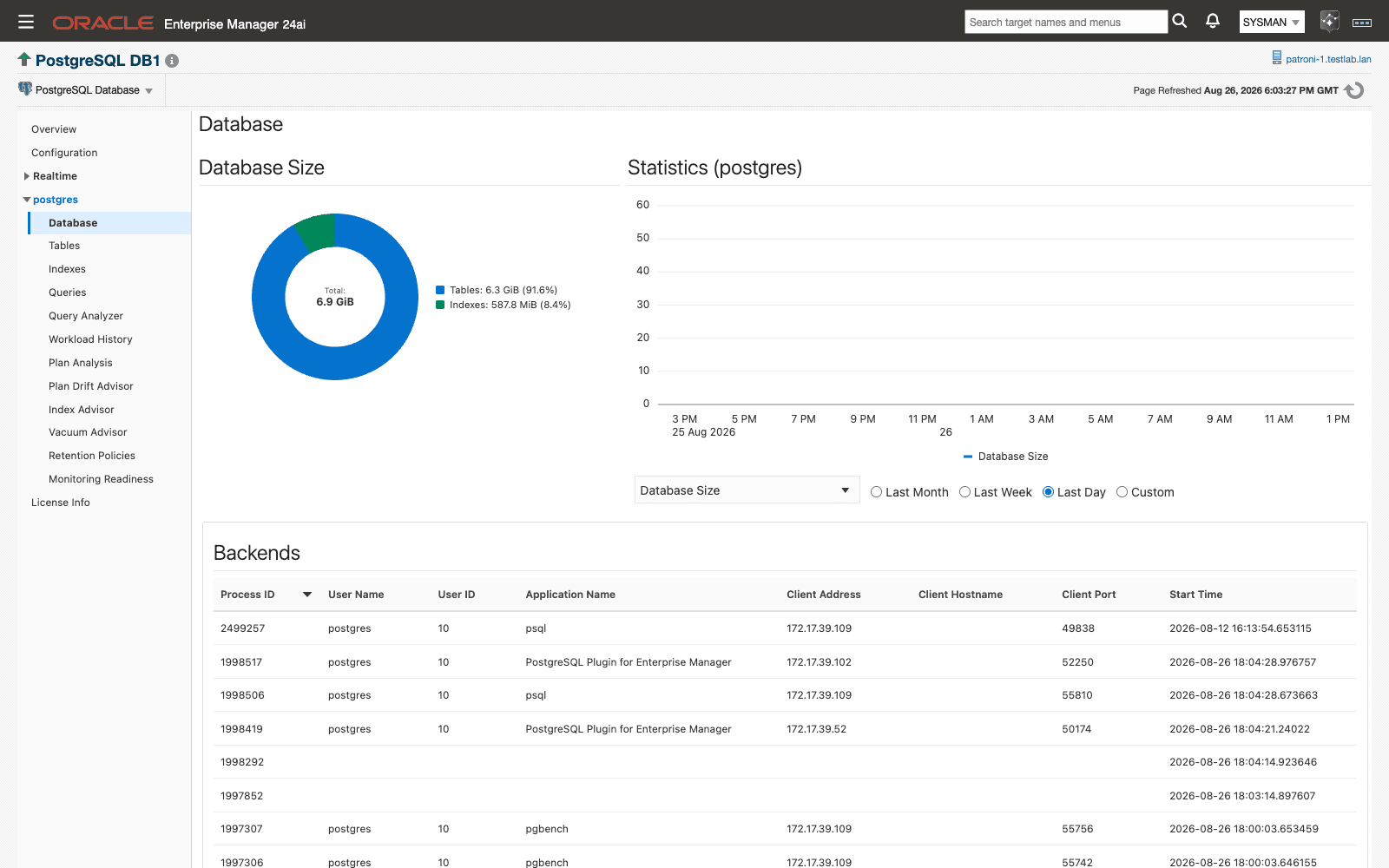Sort by Process ID arrow
Screen dimensions: 1389x868
pyautogui.click(x=307, y=595)
